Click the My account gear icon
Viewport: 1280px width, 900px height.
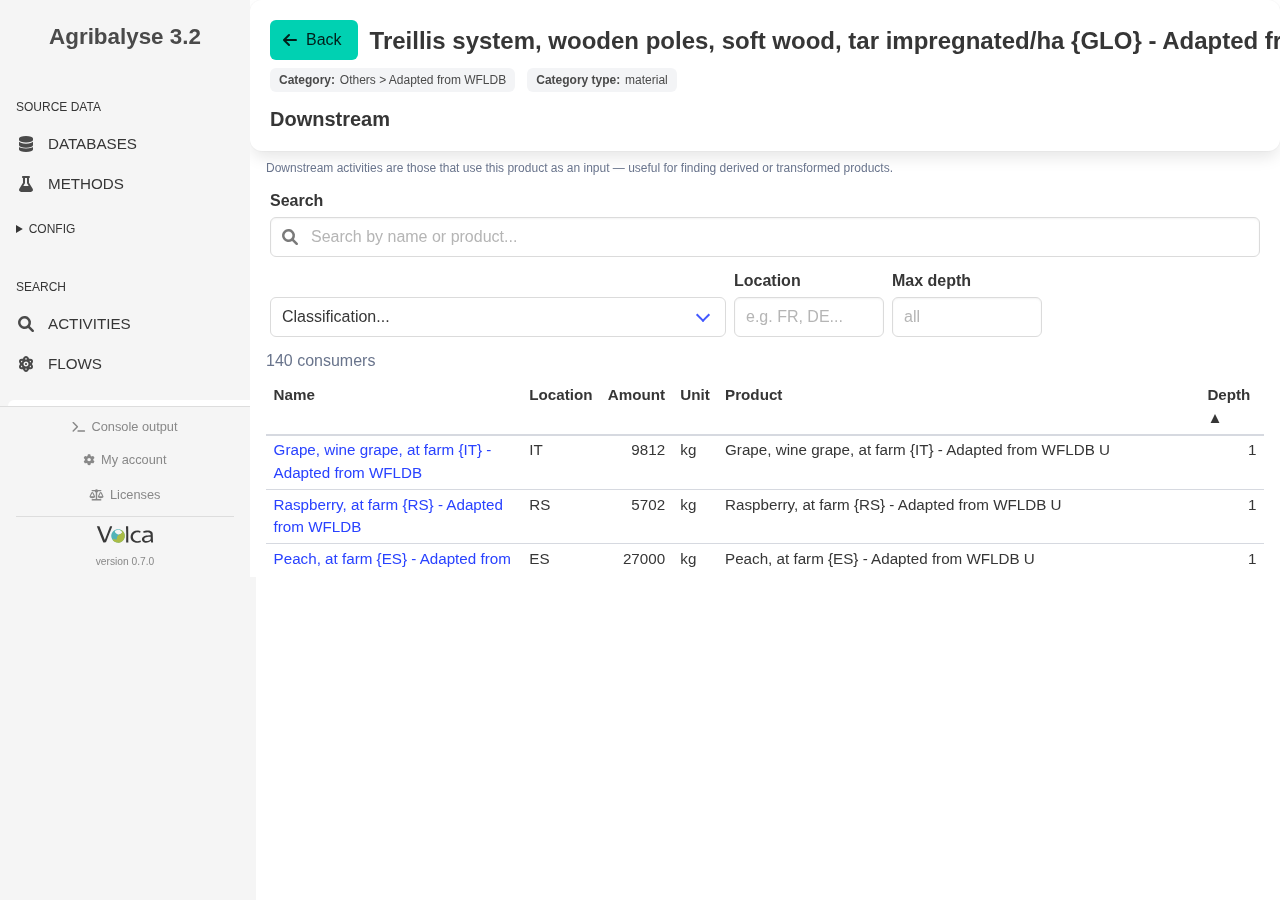tap(89, 460)
